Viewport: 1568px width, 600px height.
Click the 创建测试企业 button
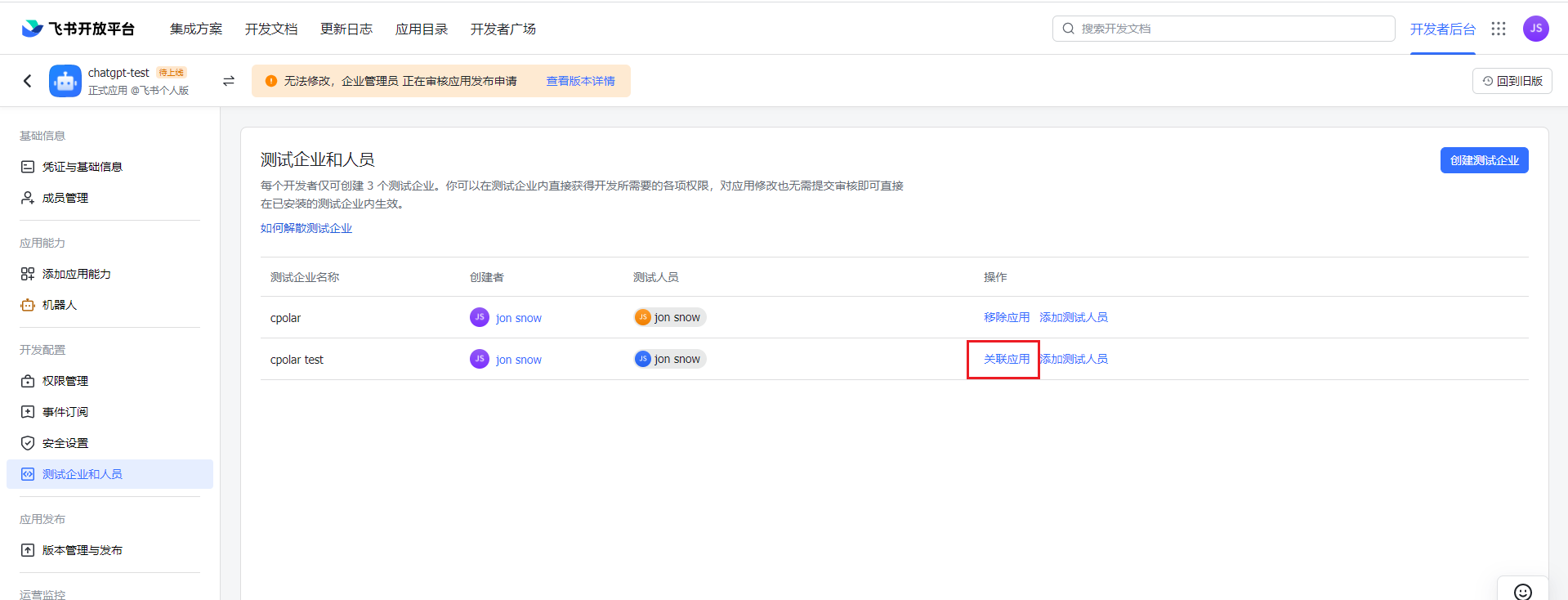(1485, 160)
